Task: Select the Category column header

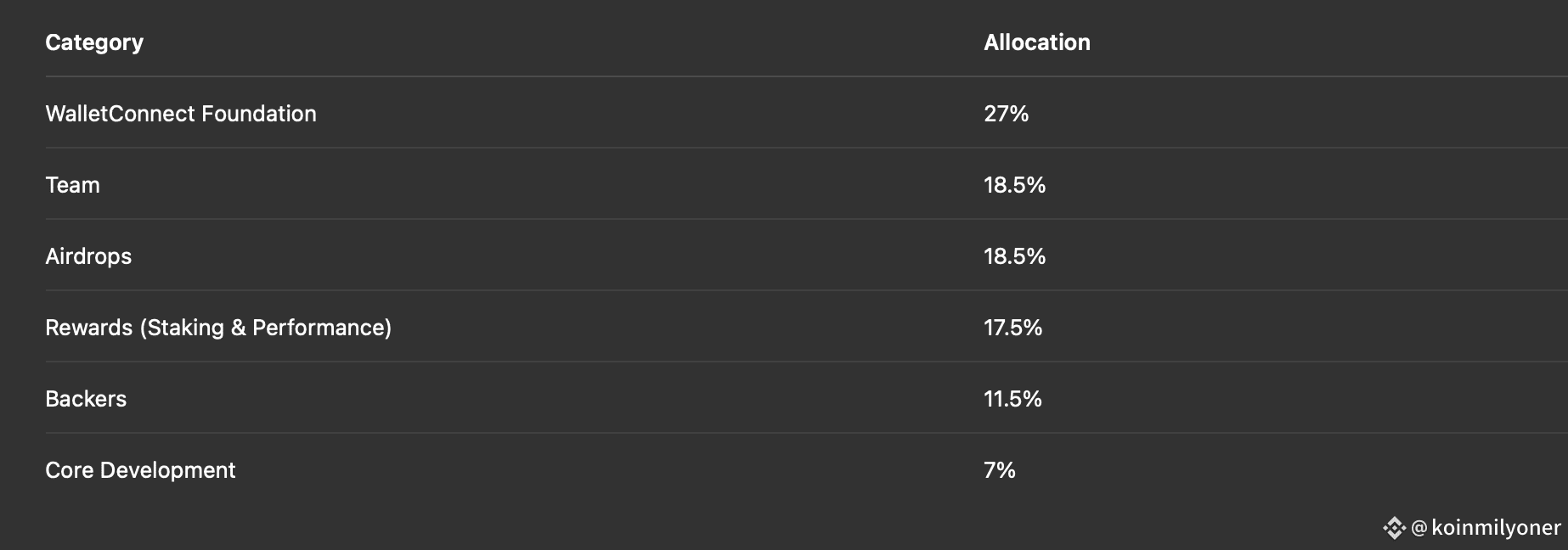Action: click(x=94, y=42)
